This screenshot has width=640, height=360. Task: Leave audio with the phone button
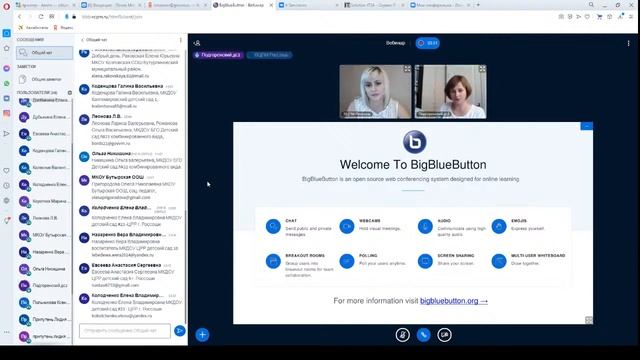423,335
